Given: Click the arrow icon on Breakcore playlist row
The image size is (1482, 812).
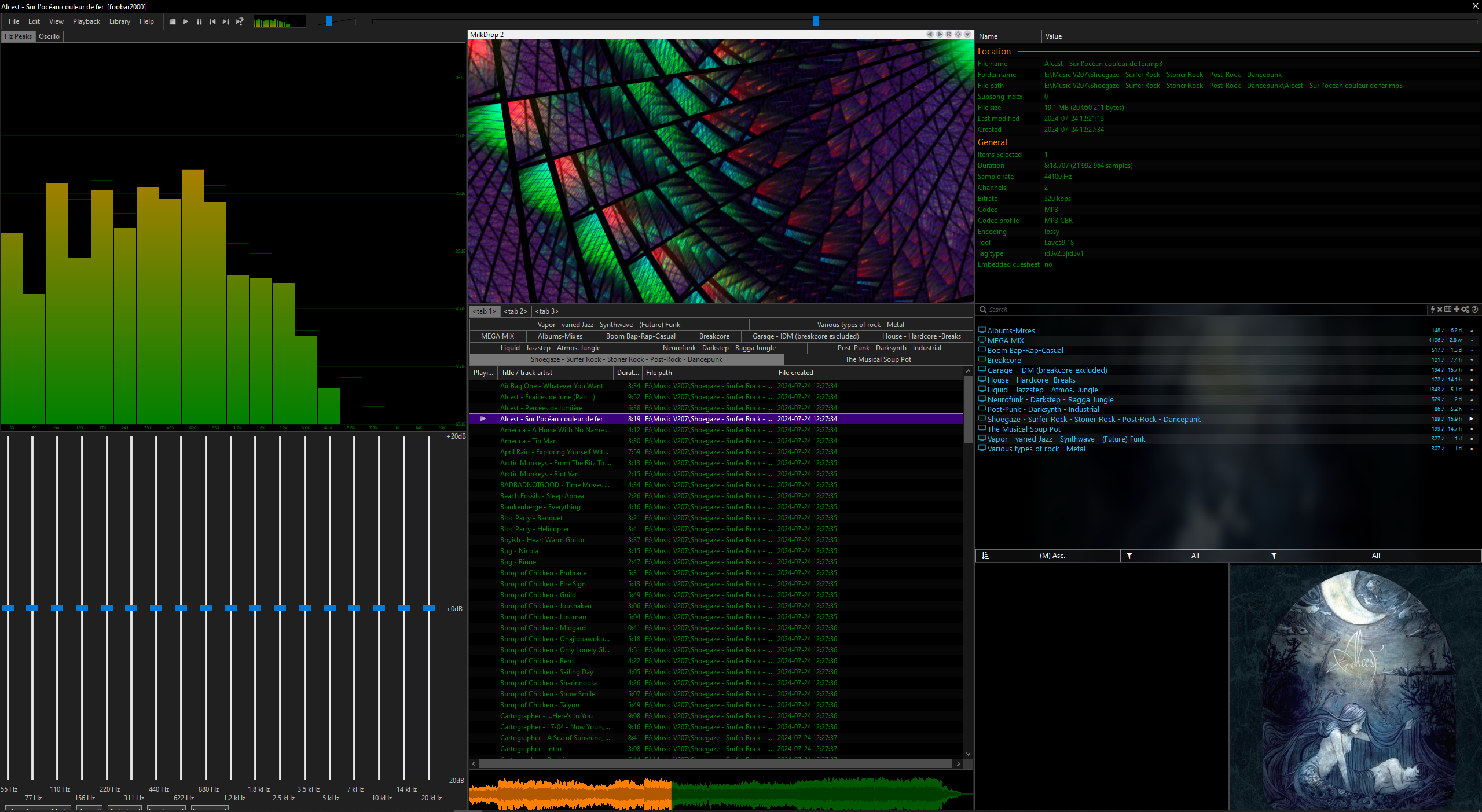Looking at the screenshot, I should click(1472, 361).
